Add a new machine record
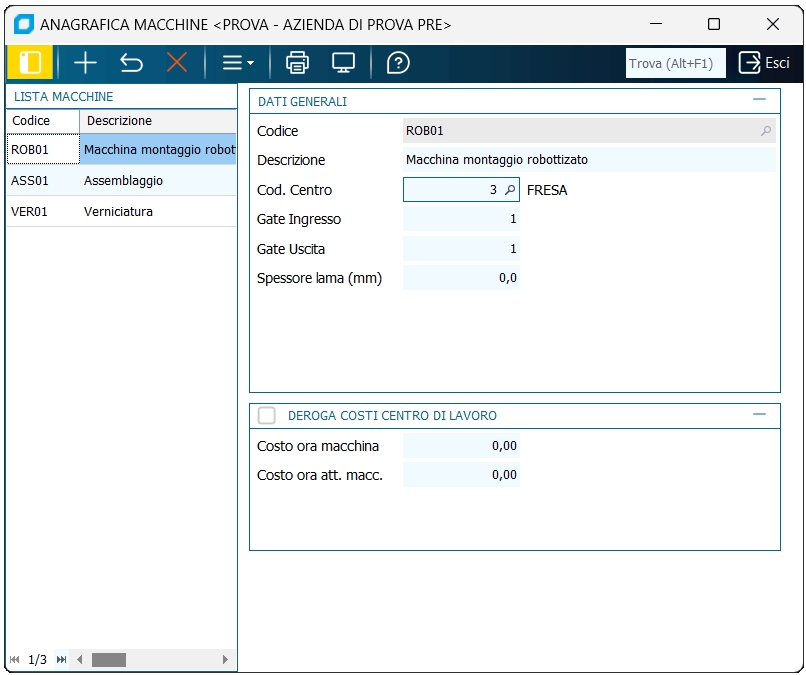 point(86,63)
